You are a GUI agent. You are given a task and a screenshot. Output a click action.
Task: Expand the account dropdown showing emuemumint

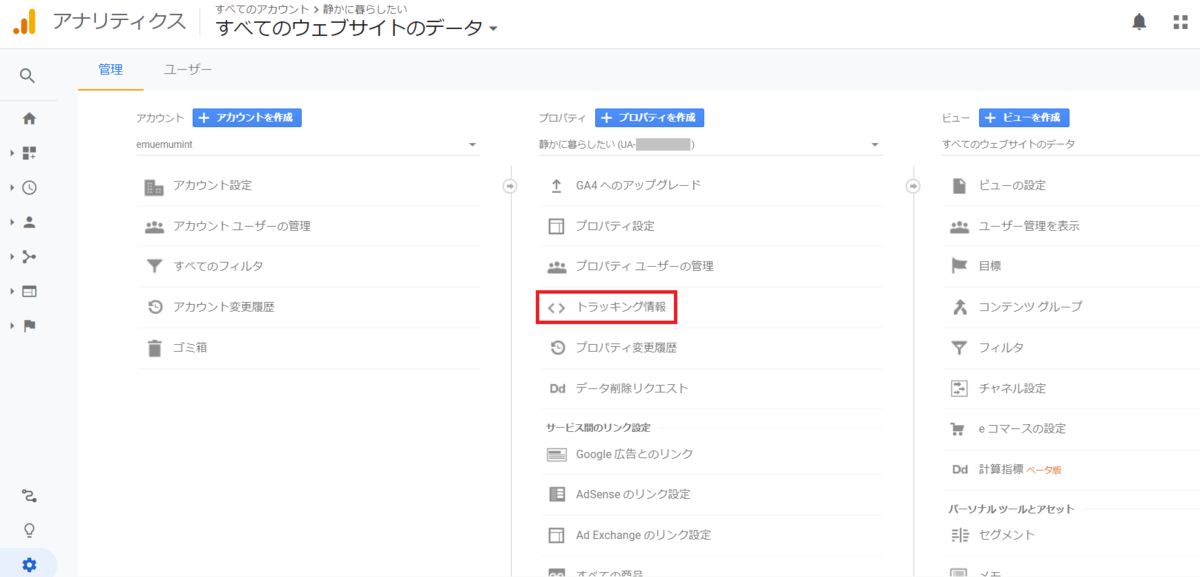[x=307, y=145]
